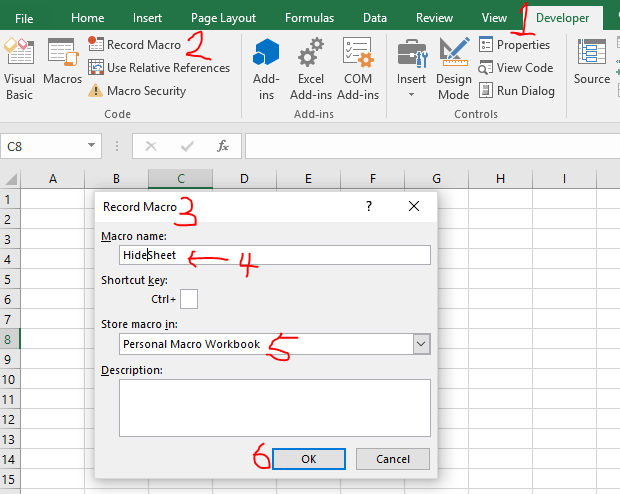Image resolution: width=620 pixels, height=494 pixels.
Task: Confirm the Record Macro dialog with OK
Action: [x=309, y=459]
